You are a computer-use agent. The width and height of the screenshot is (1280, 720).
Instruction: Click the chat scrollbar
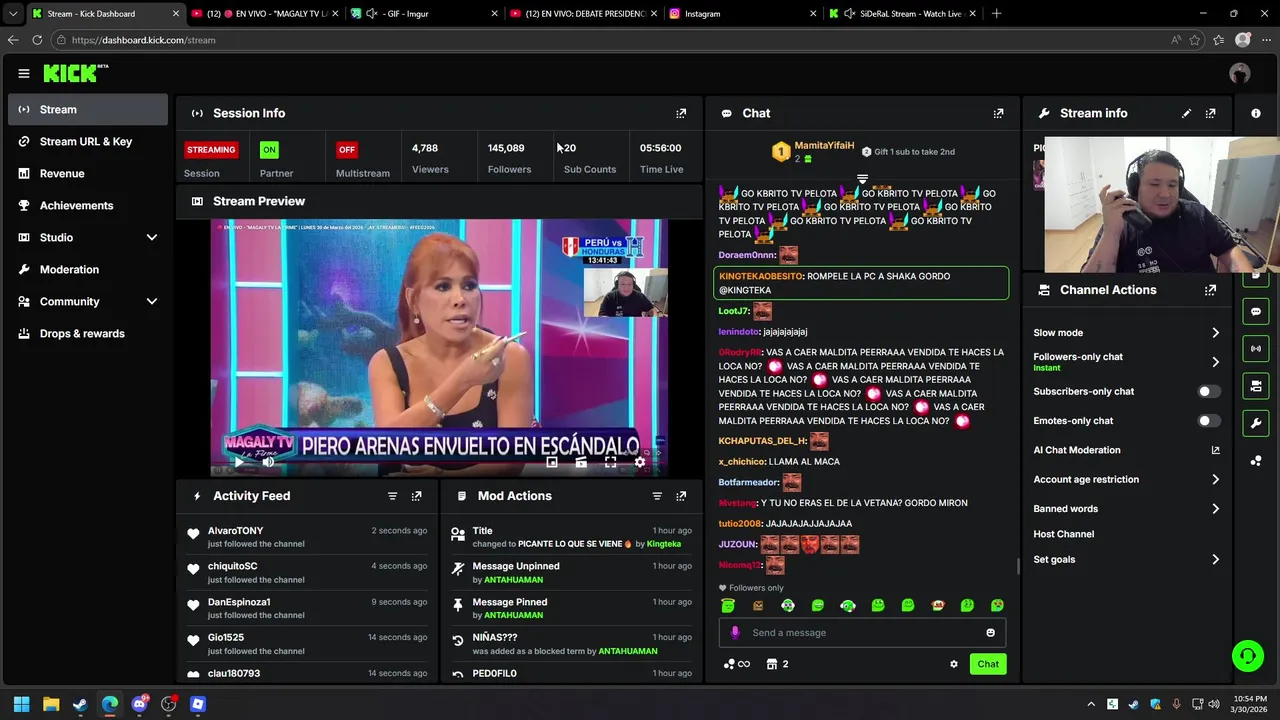[1018, 566]
